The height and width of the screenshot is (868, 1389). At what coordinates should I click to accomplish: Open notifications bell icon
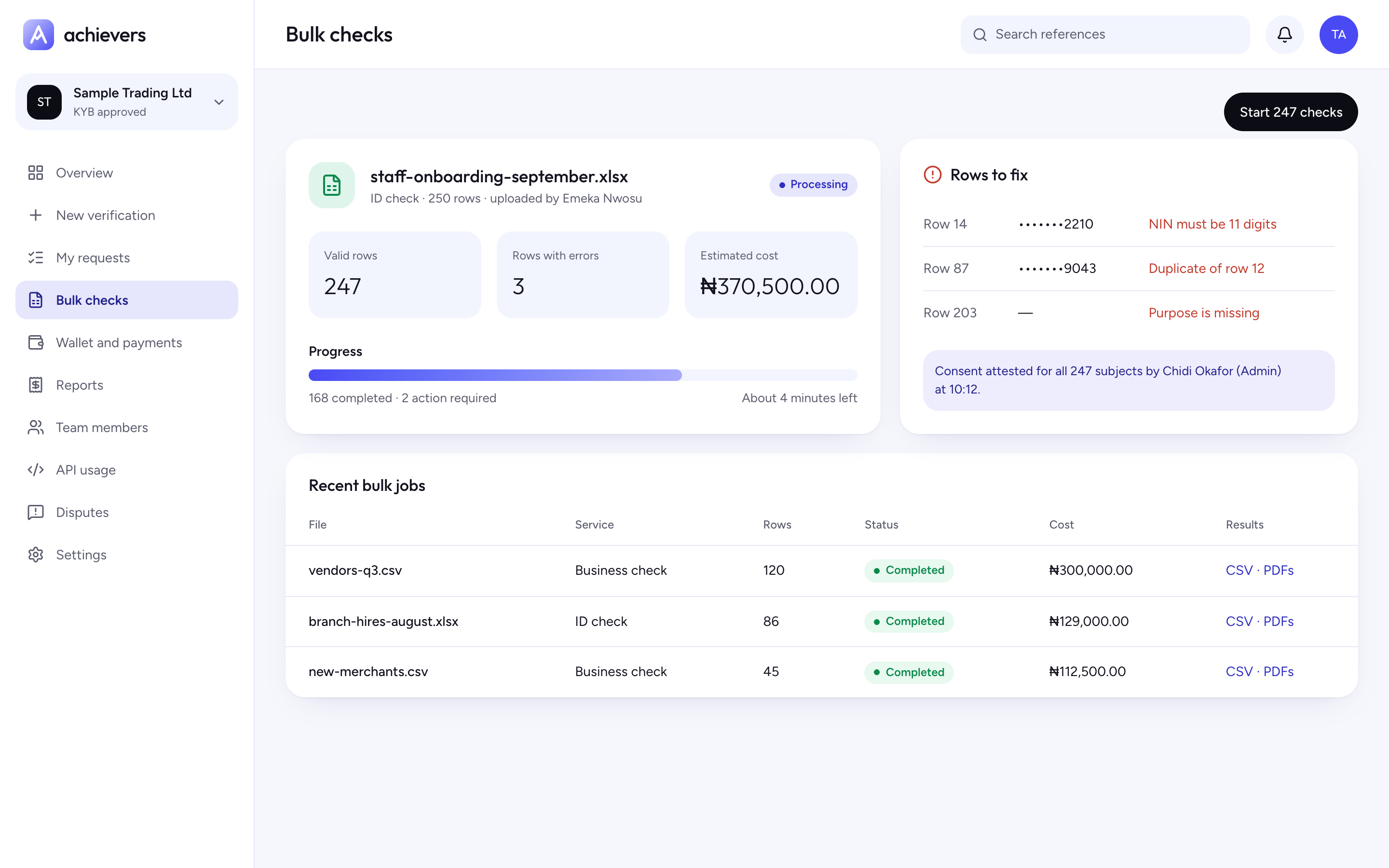pyautogui.click(x=1284, y=34)
